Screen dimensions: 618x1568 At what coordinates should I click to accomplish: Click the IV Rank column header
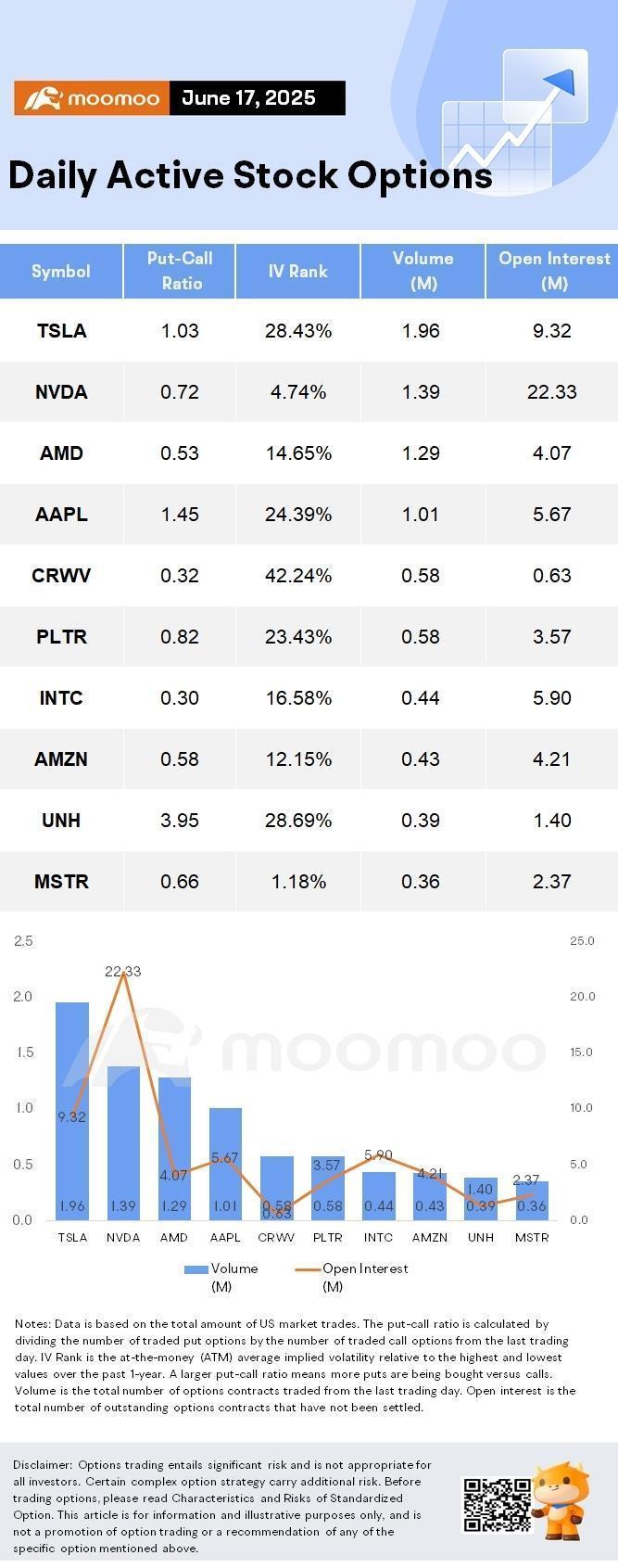click(297, 271)
